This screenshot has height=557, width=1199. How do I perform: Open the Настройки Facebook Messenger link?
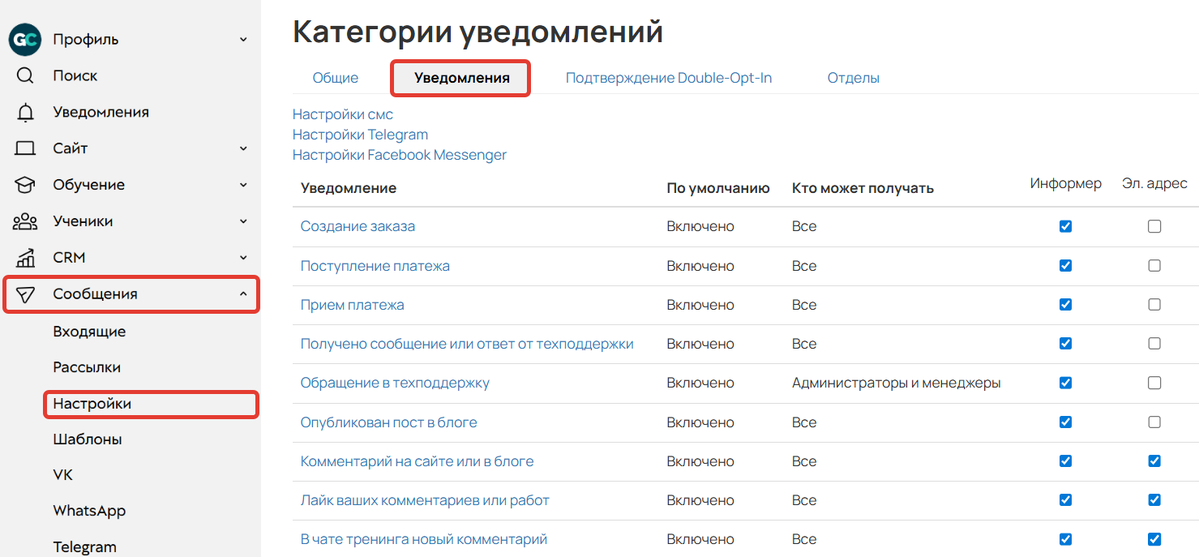[400, 155]
